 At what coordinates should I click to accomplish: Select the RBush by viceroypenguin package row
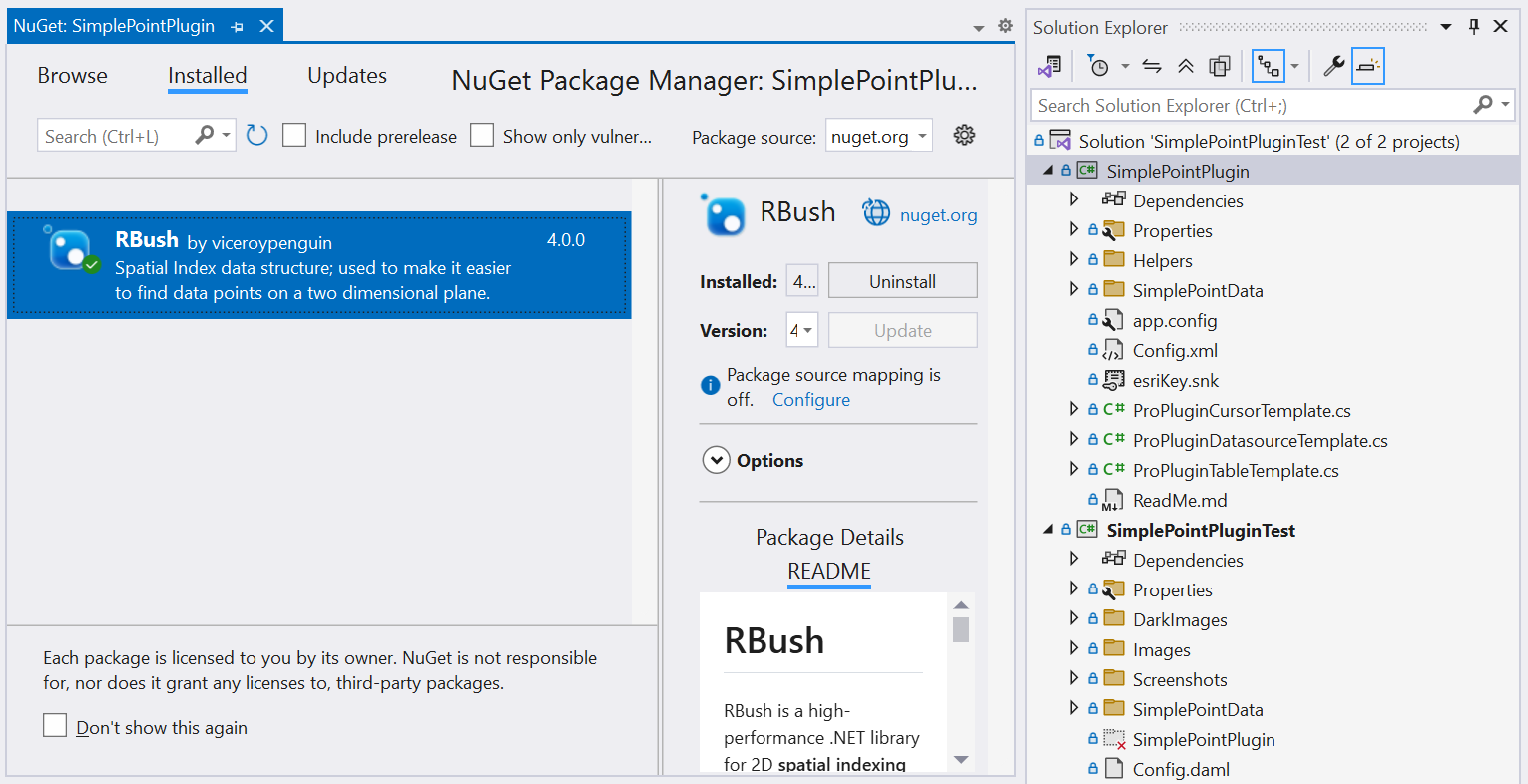point(319,265)
